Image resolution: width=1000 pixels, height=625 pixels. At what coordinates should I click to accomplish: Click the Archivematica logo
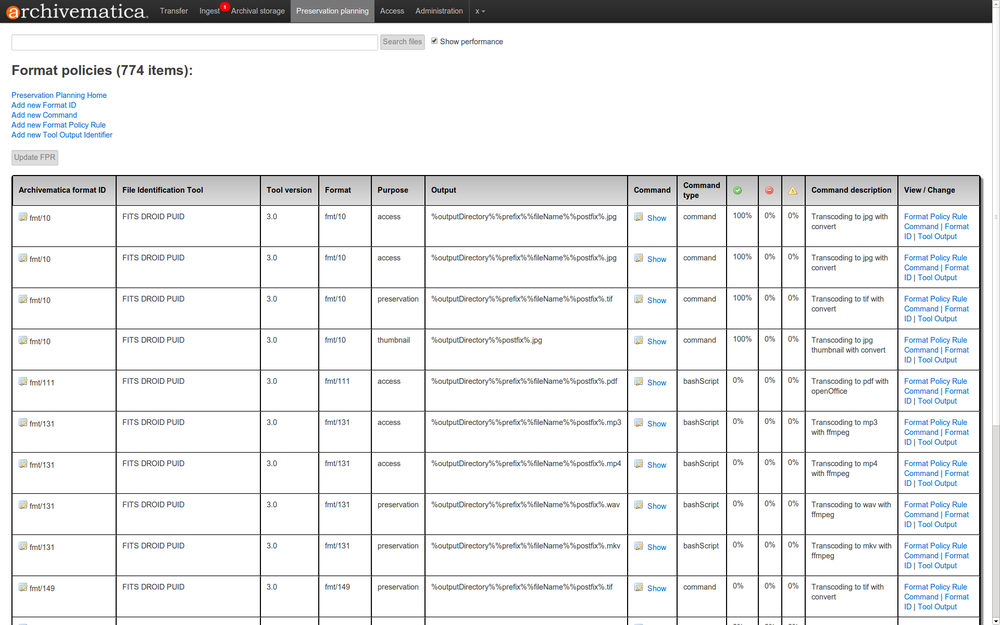(75, 12)
